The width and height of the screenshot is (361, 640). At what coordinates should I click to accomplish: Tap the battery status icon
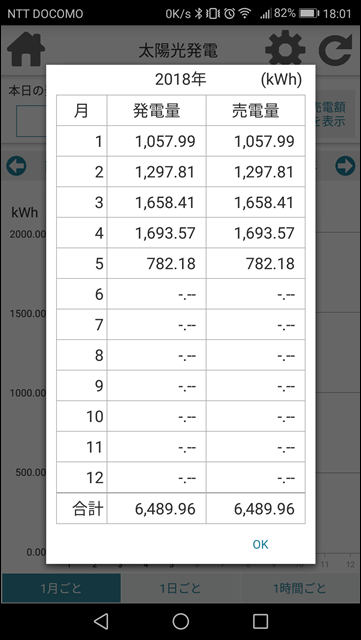point(309,13)
